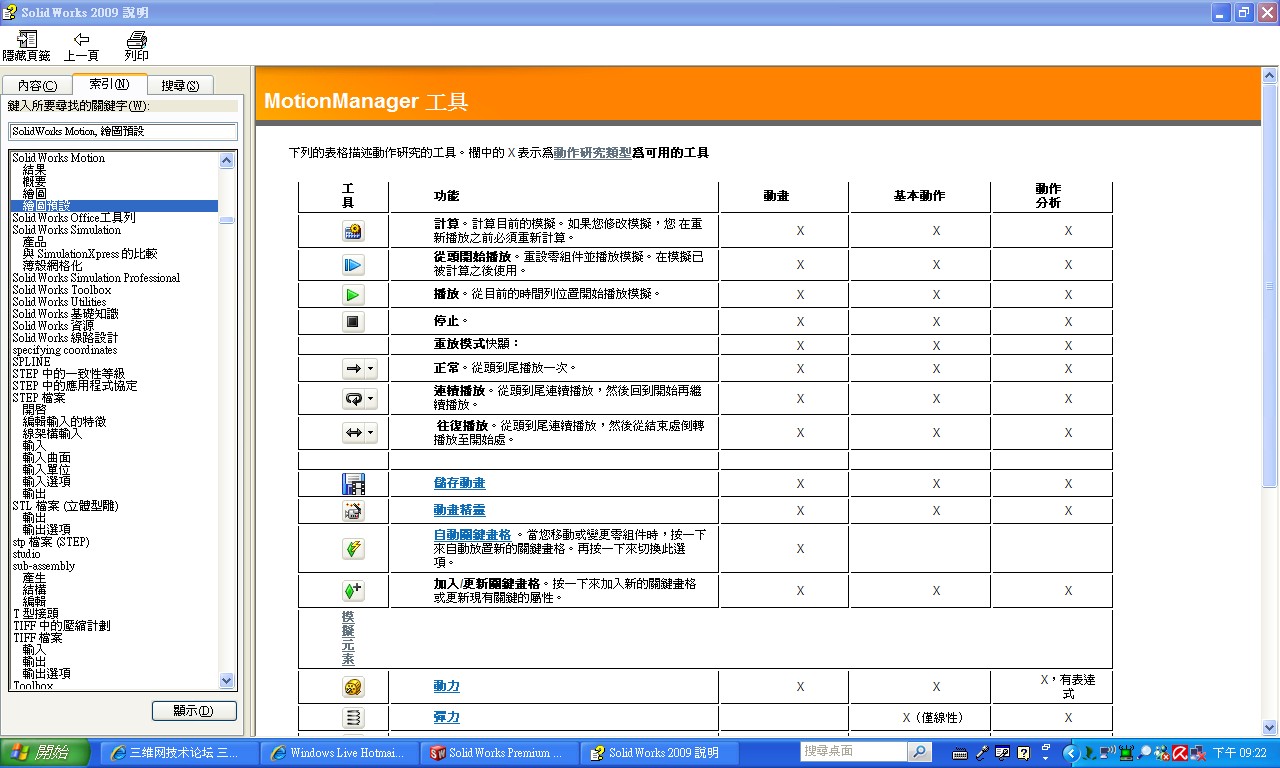This screenshot has height=768, width=1280.
Task: Click the 連續播放 loop icon
Action: [358, 399]
